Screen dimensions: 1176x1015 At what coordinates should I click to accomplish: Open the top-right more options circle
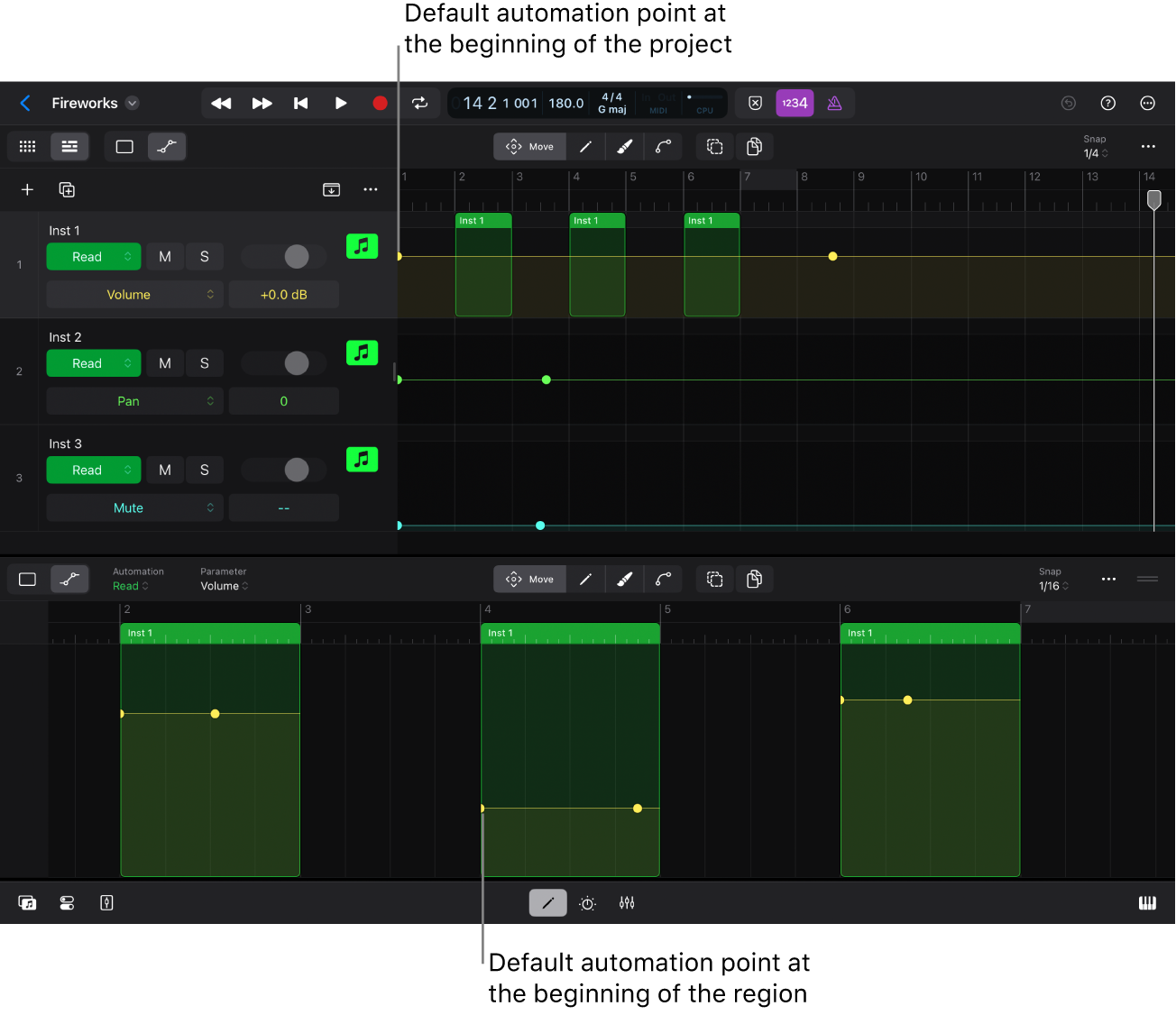tap(1148, 103)
